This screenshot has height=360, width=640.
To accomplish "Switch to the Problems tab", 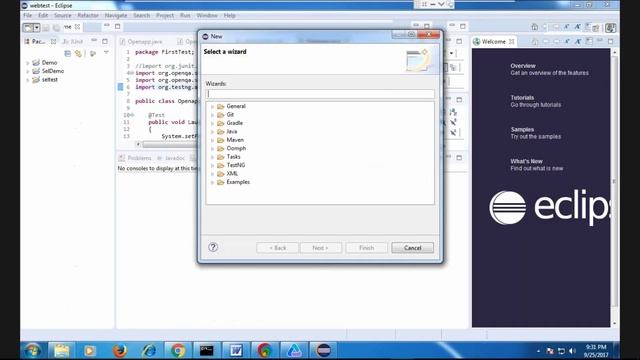I will pyautogui.click(x=136, y=158).
